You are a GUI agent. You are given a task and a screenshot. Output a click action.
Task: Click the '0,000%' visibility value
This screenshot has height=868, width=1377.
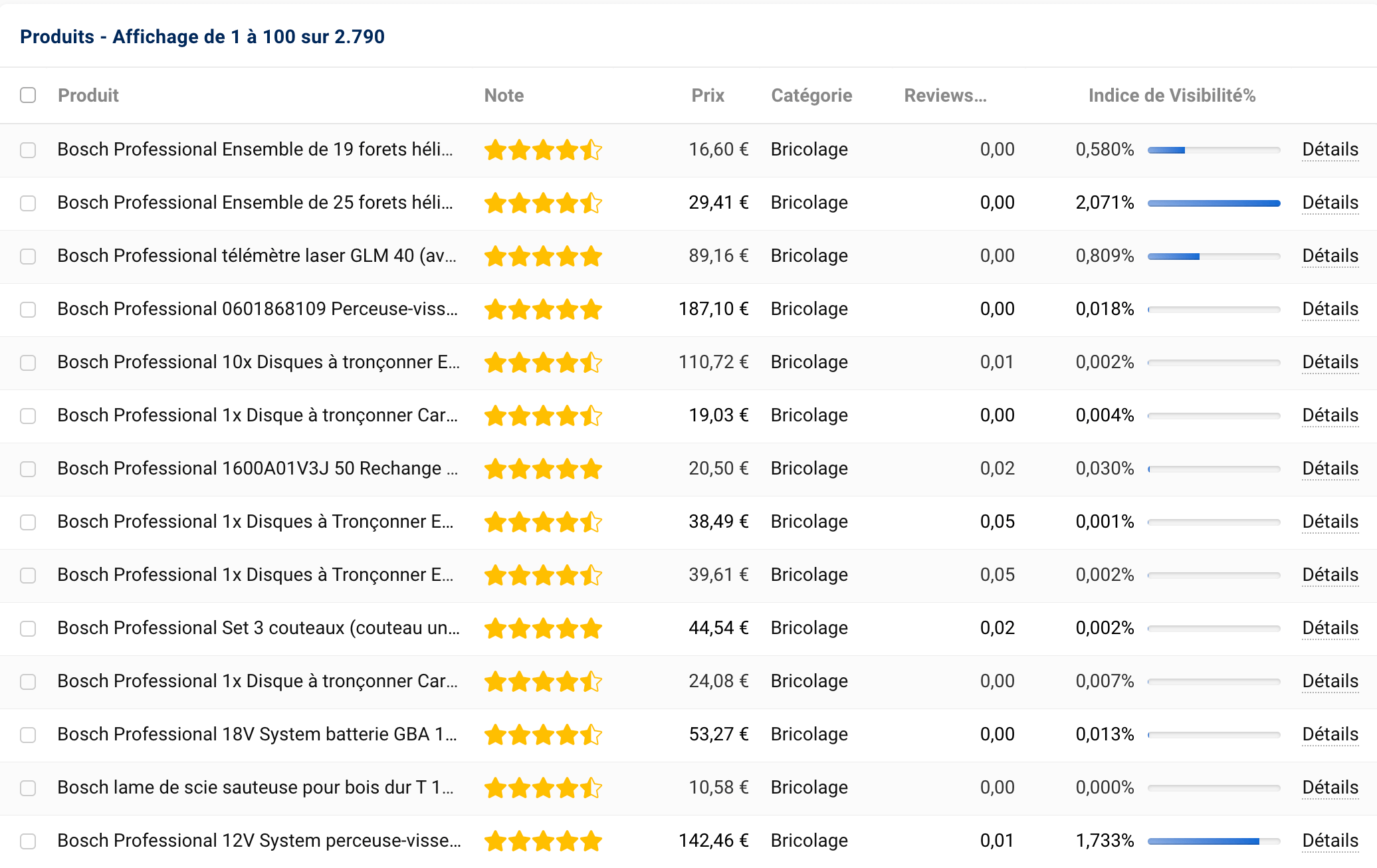click(x=1105, y=788)
